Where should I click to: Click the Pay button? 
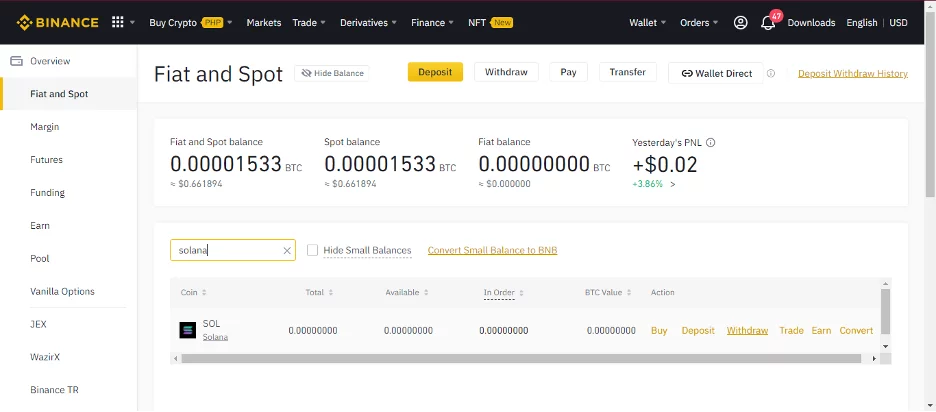pyautogui.click(x=568, y=72)
